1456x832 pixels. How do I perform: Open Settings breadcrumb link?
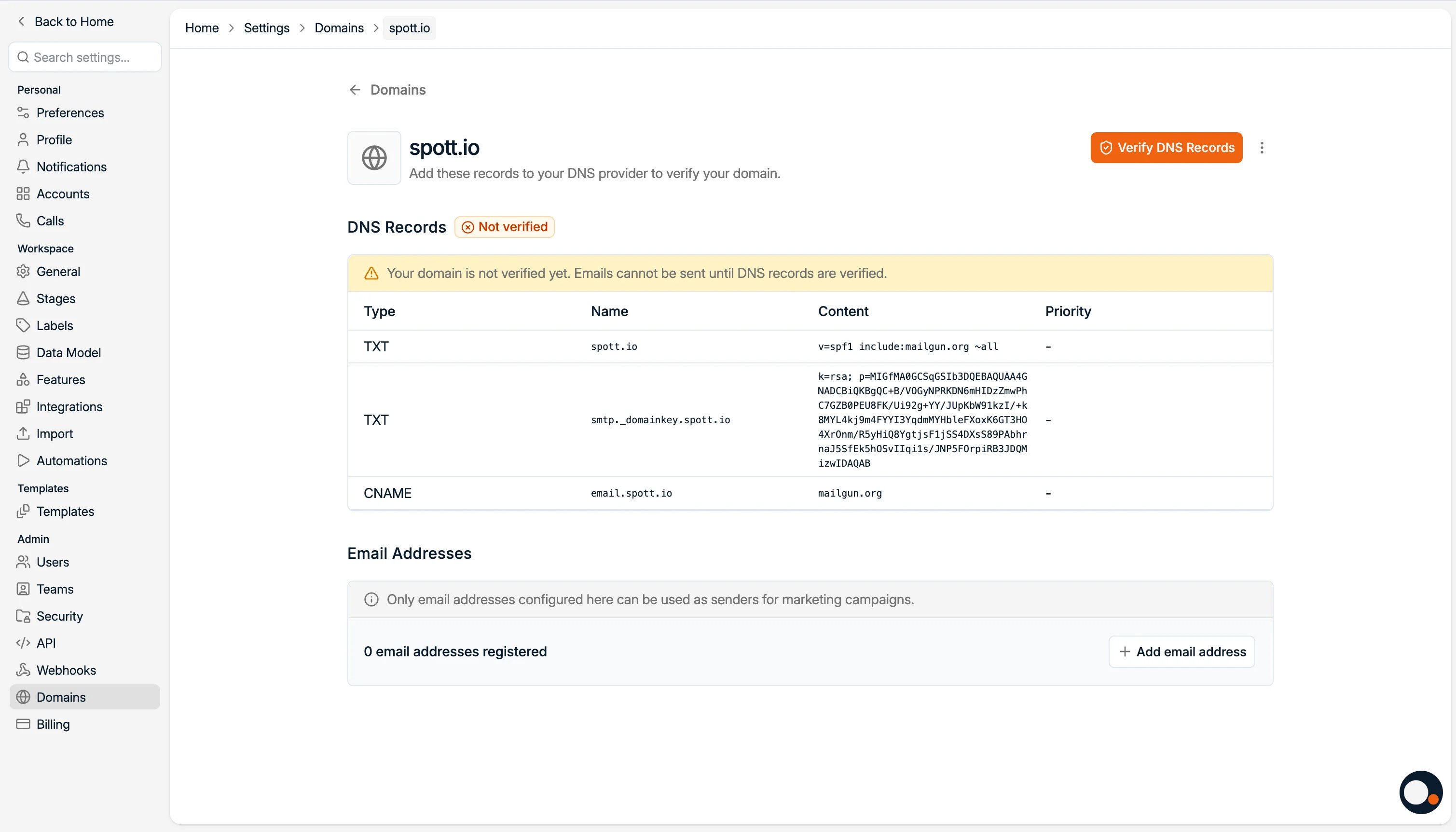point(266,28)
